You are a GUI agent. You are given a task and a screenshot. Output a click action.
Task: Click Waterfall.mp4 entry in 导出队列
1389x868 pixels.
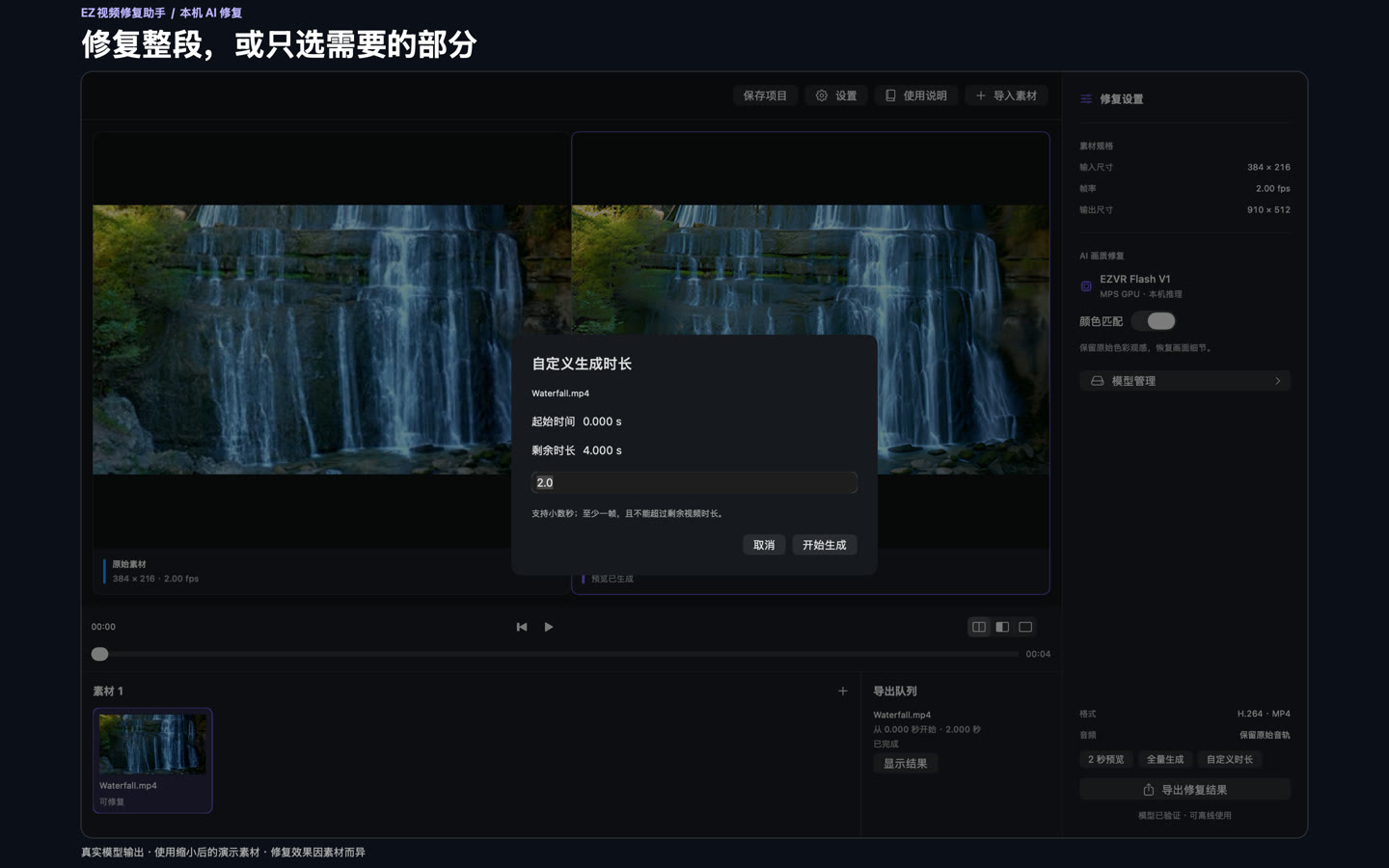(x=902, y=715)
